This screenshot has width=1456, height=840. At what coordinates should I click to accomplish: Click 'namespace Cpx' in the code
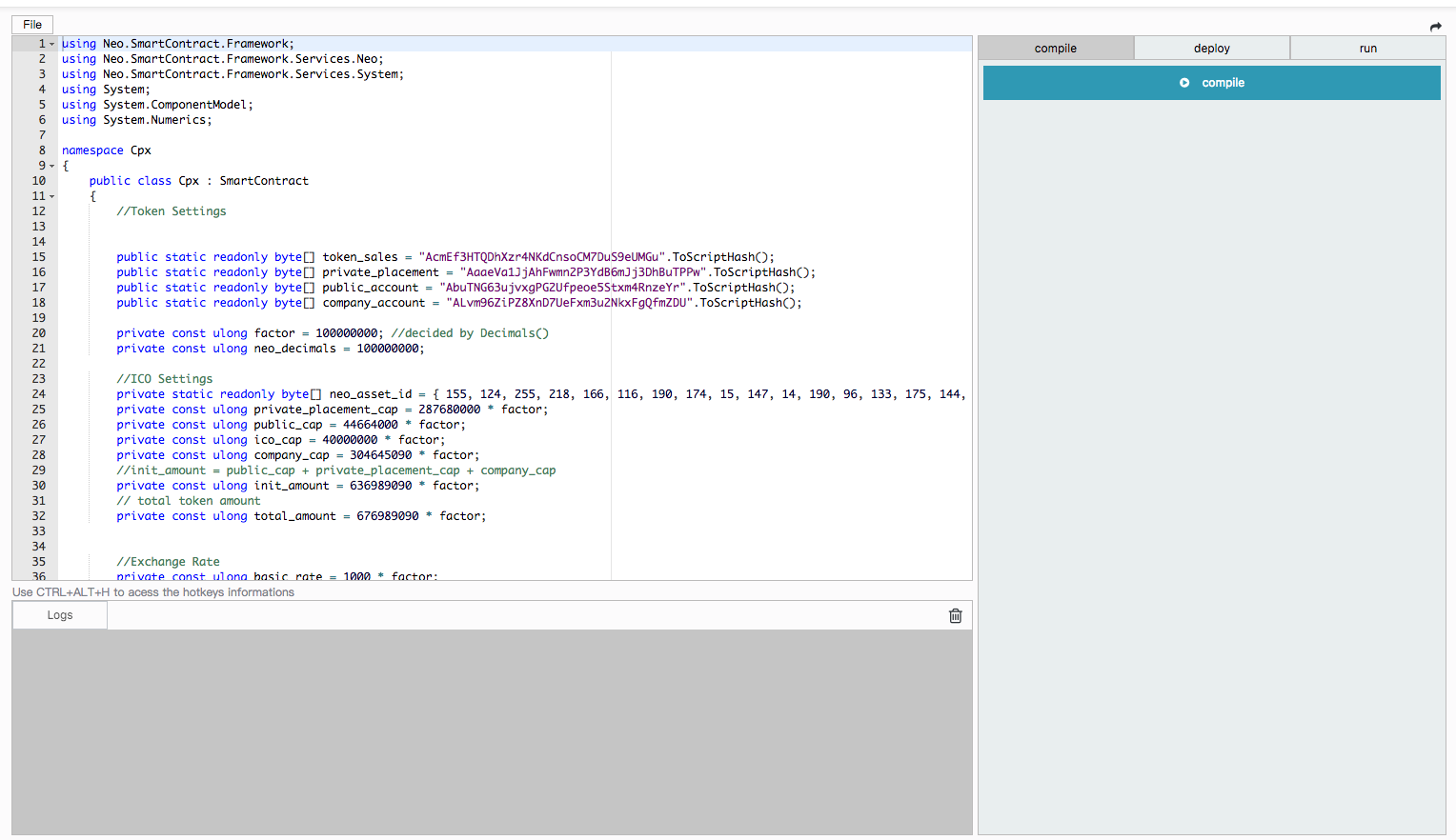pos(107,150)
